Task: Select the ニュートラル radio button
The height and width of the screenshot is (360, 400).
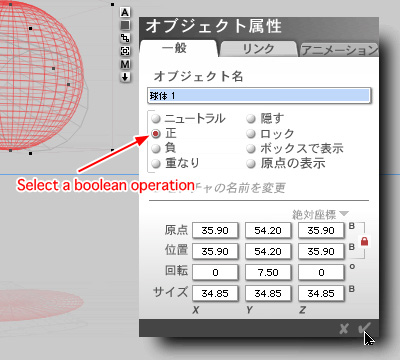Action: tap(156, 119)
